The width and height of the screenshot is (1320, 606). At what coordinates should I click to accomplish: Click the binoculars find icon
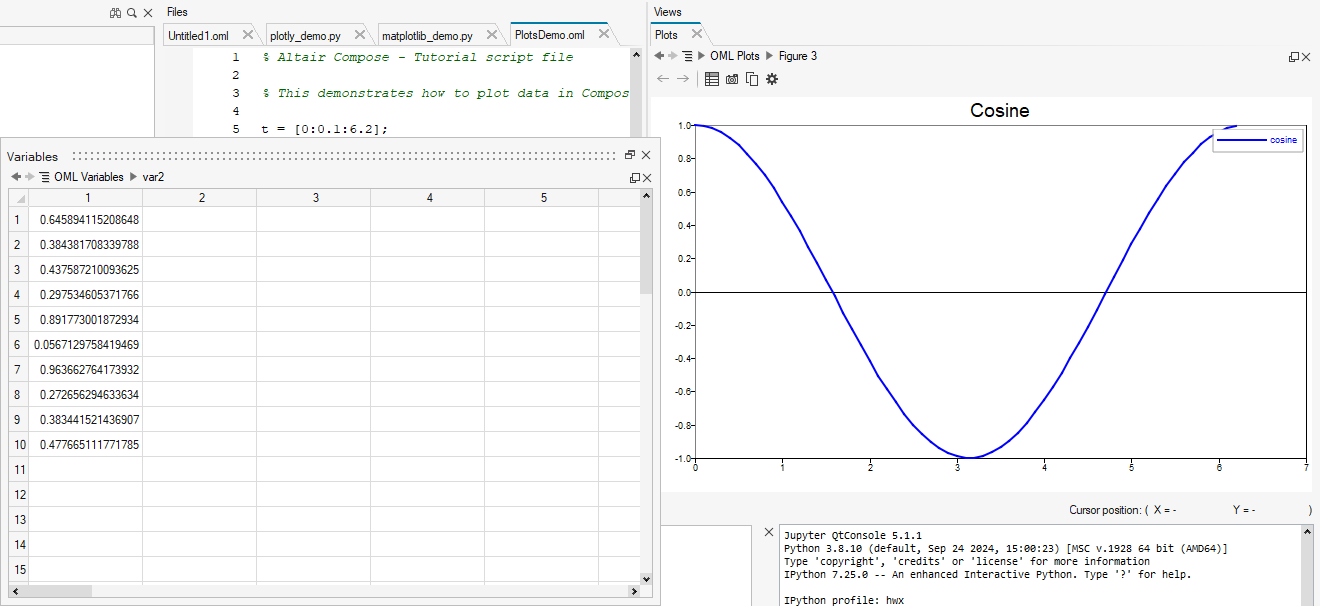point(116,13)
